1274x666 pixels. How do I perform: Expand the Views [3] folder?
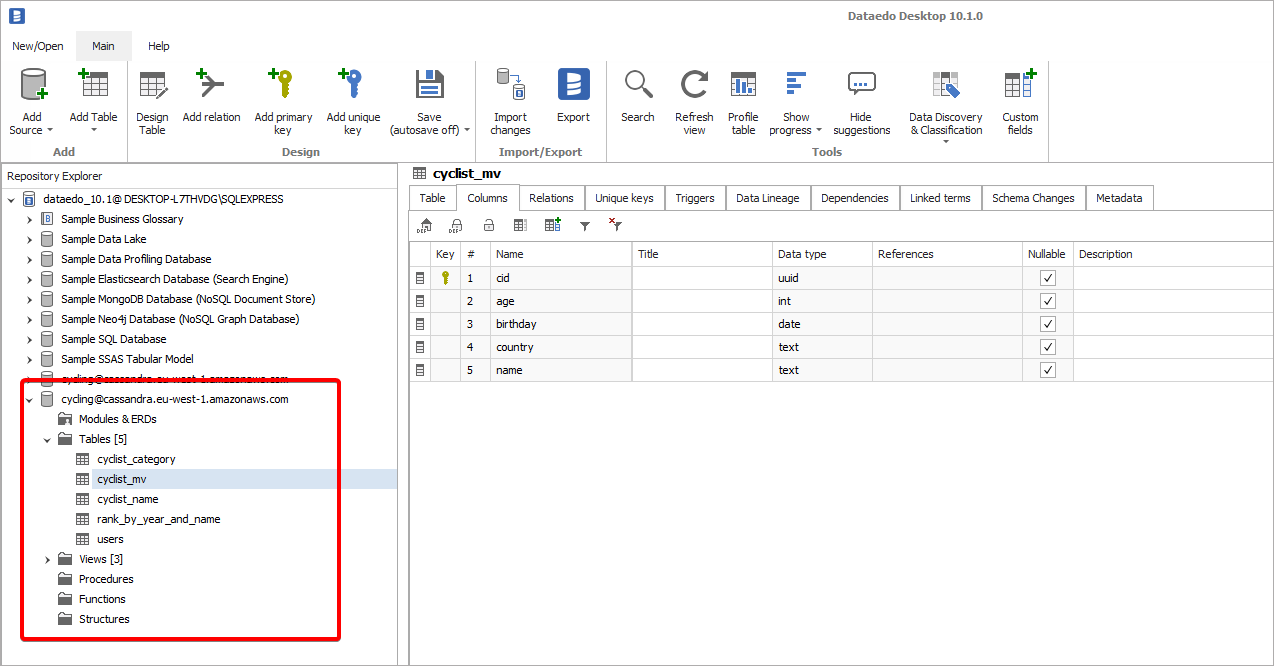[x=47, y=559]
